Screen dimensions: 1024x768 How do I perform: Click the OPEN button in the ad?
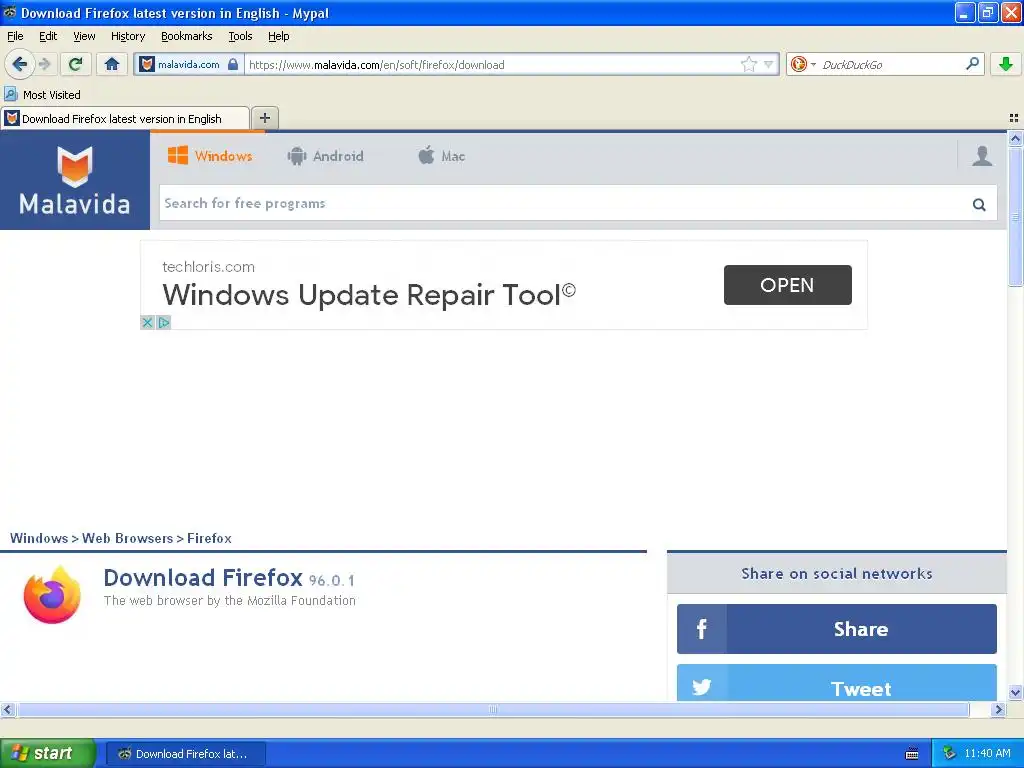(788, 285)
